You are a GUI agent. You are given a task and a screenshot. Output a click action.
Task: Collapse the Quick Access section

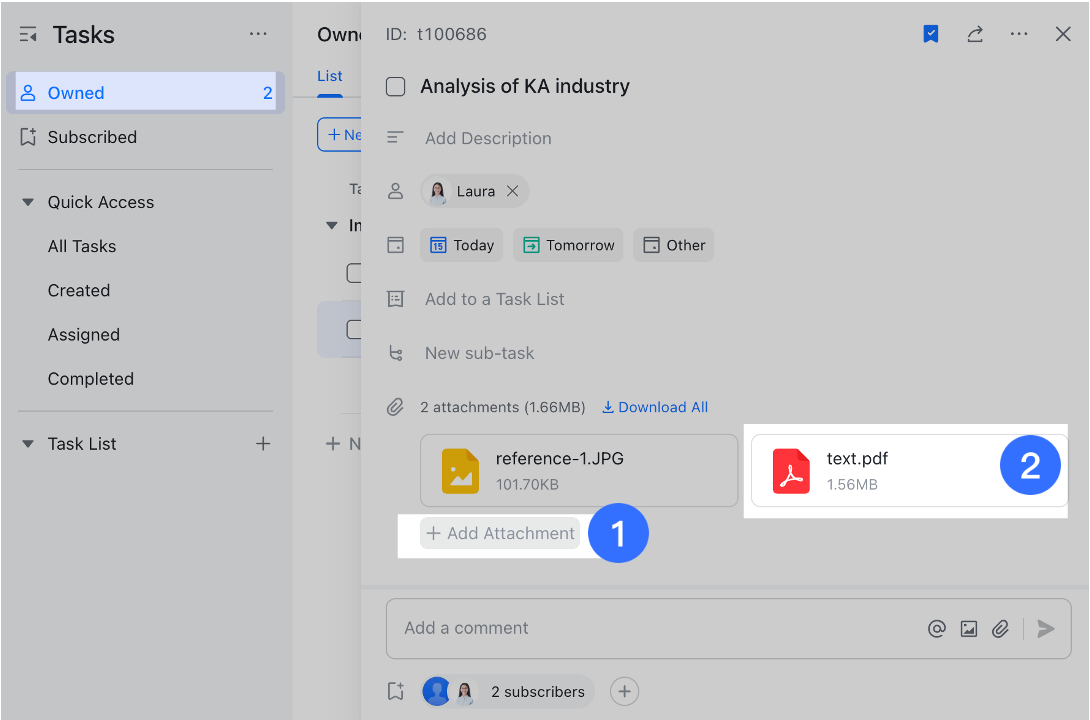pos(27,201)
